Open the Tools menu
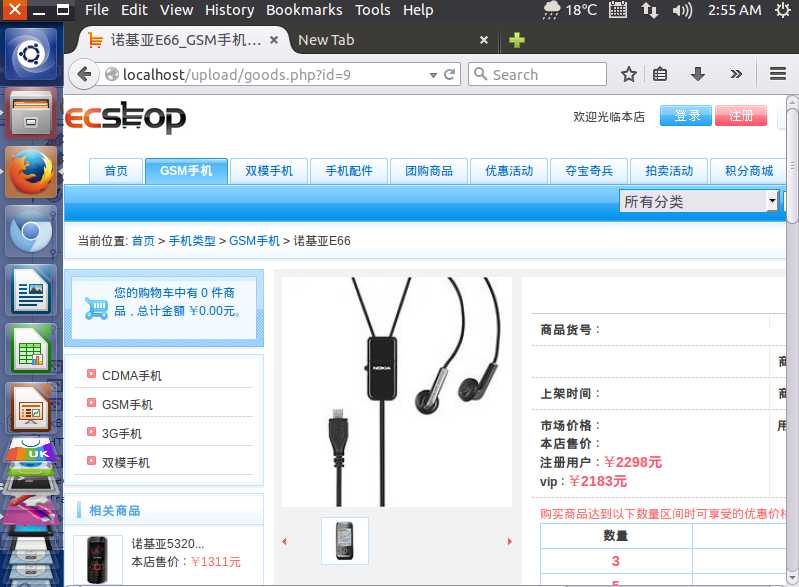799x587 pixels. pos(372,10)
